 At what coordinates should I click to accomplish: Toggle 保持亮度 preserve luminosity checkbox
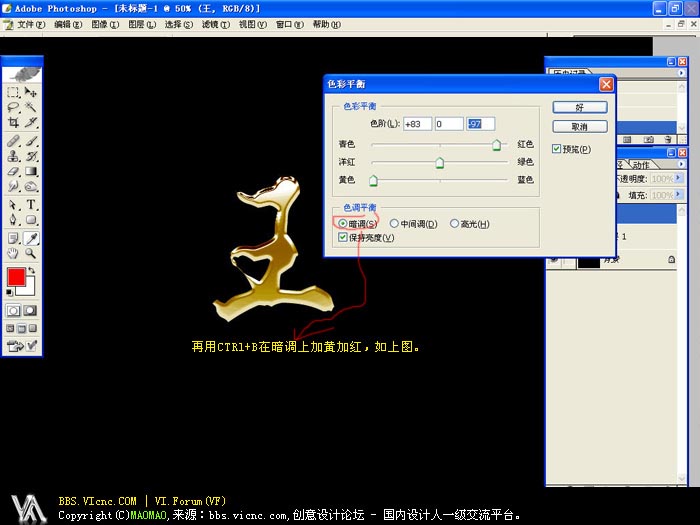[344, 238]
